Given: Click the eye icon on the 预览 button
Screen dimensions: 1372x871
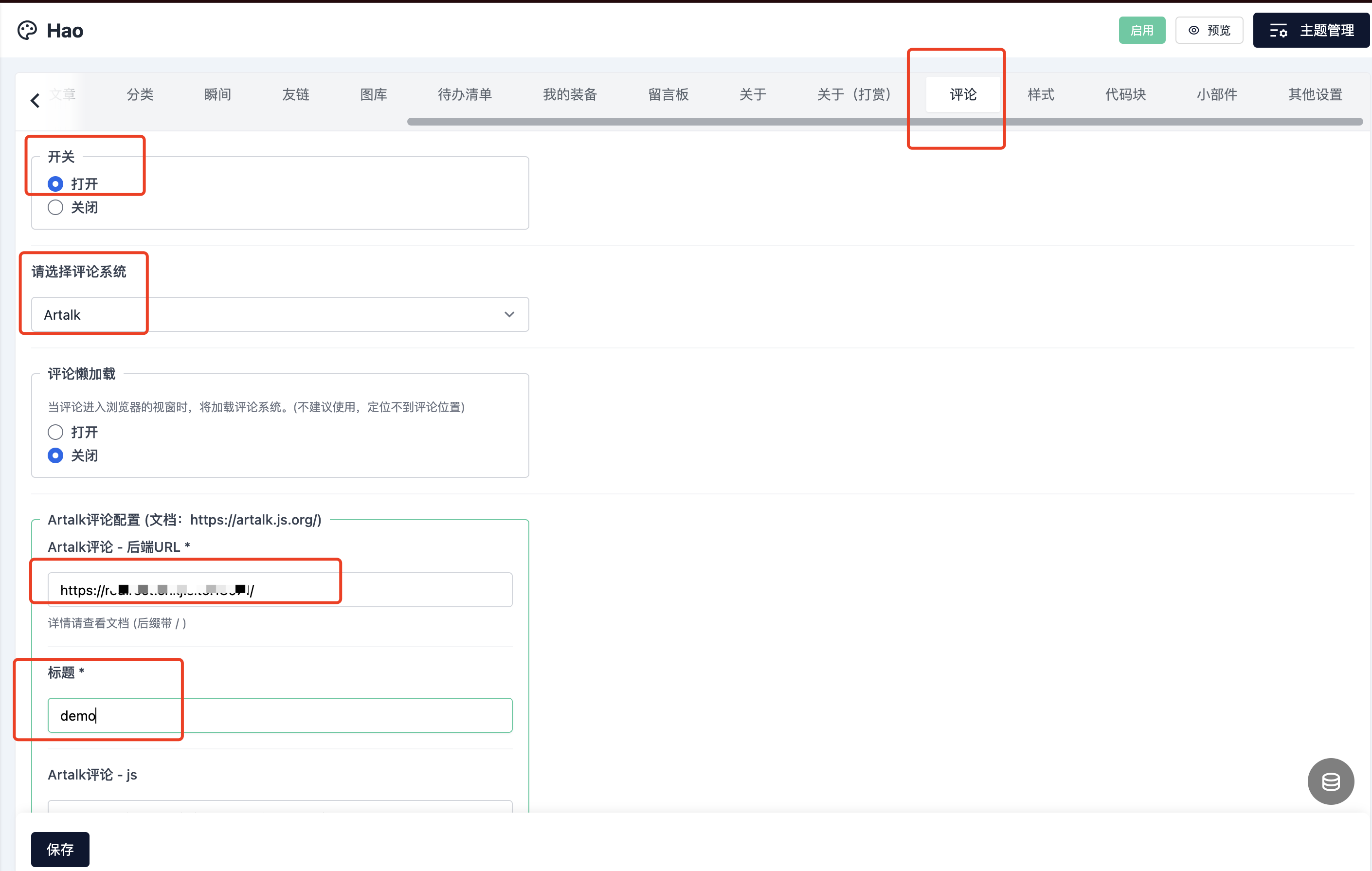Looking at the screenshot, I should tap(1194, 30).
